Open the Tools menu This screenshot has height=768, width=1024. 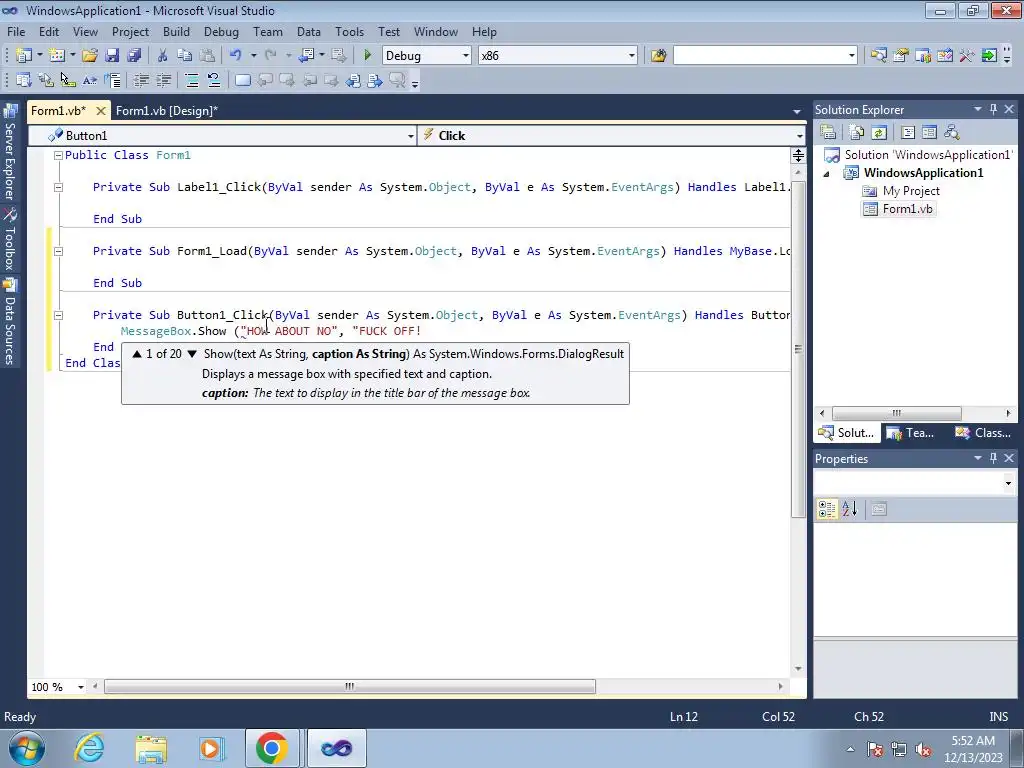click(x=349, y=31)
